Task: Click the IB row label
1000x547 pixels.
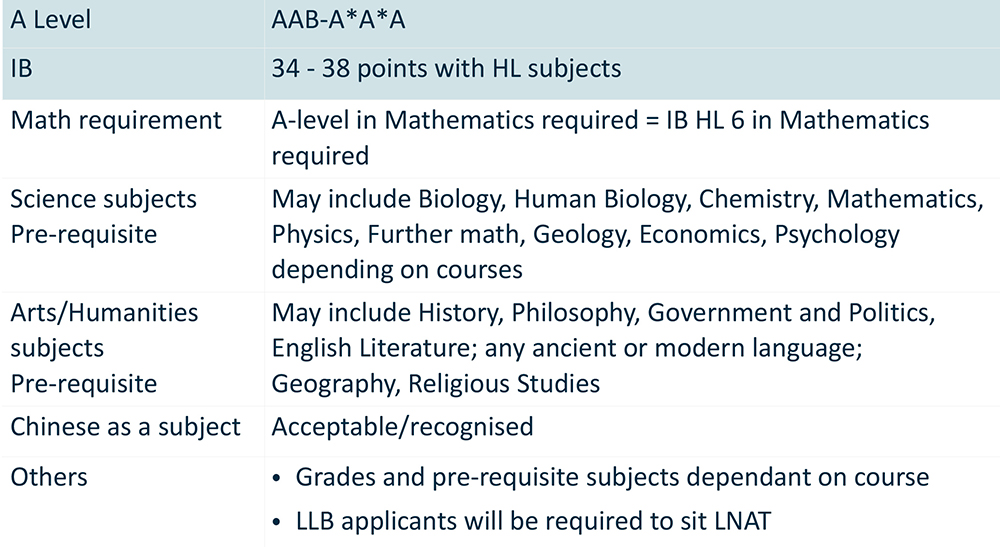Action: (x=21, y=68)
